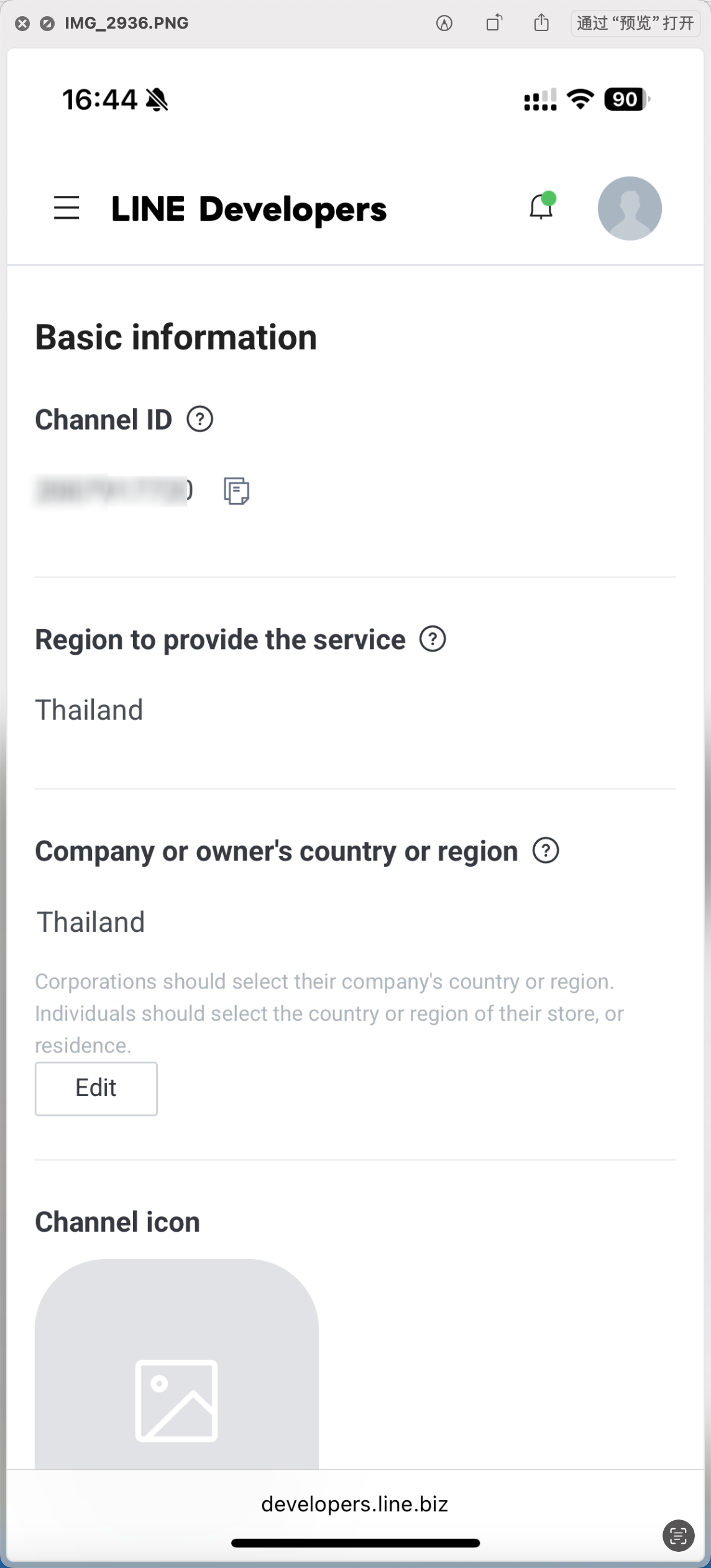Activate the Live Text scan icon
Screen dimensions: 711x1568
click(678, 1536)
